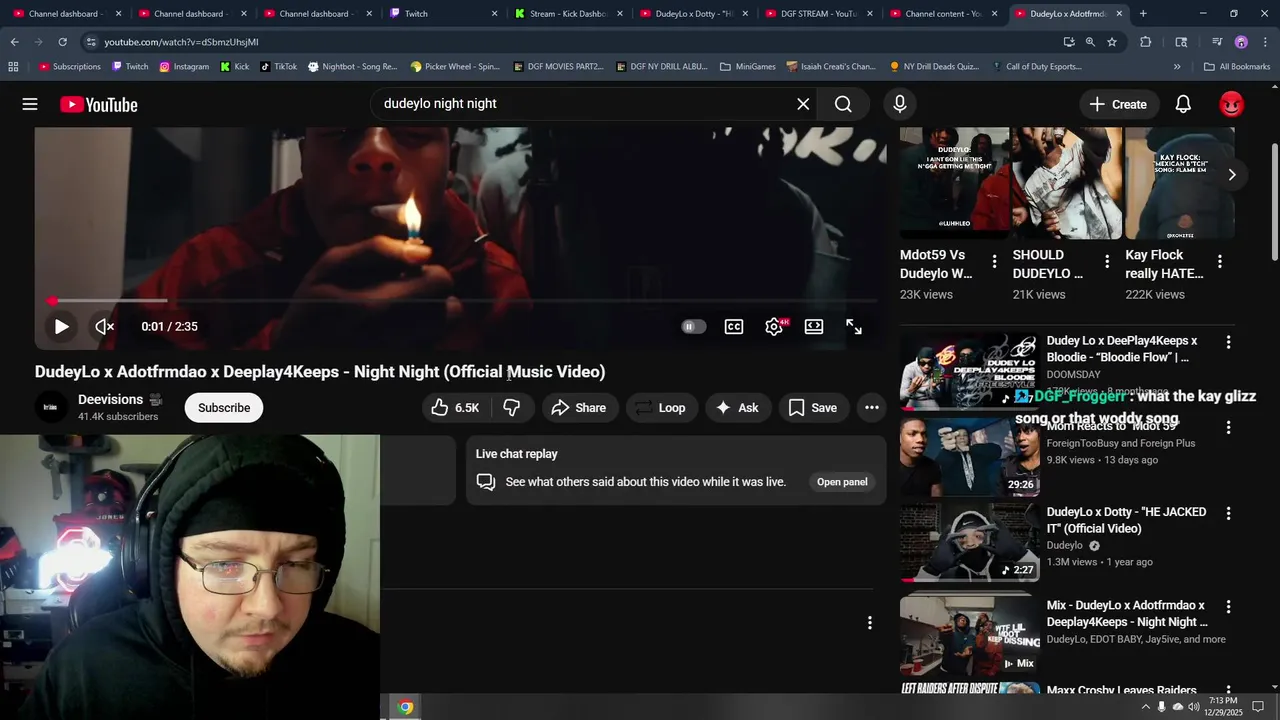Open taskbar volume control

click(1193, 707)
